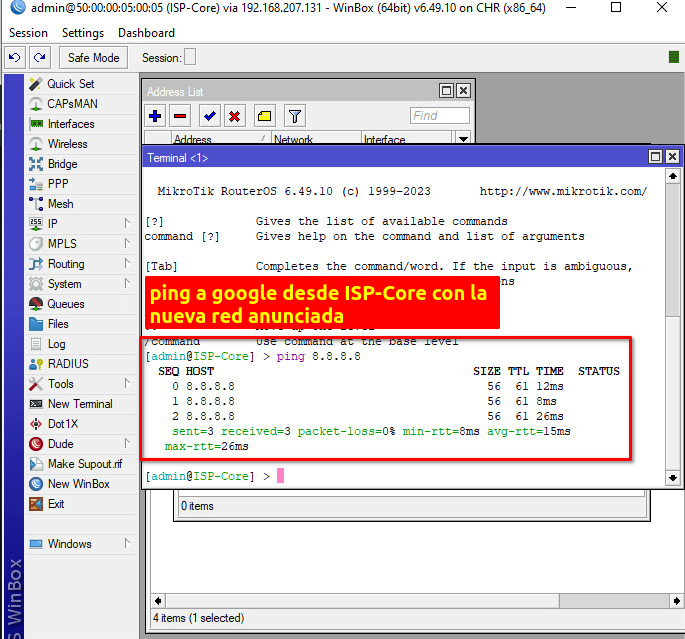Open the filter funnel in Address List
This screenshot has height=639, width=685.
tap(295, 116)
